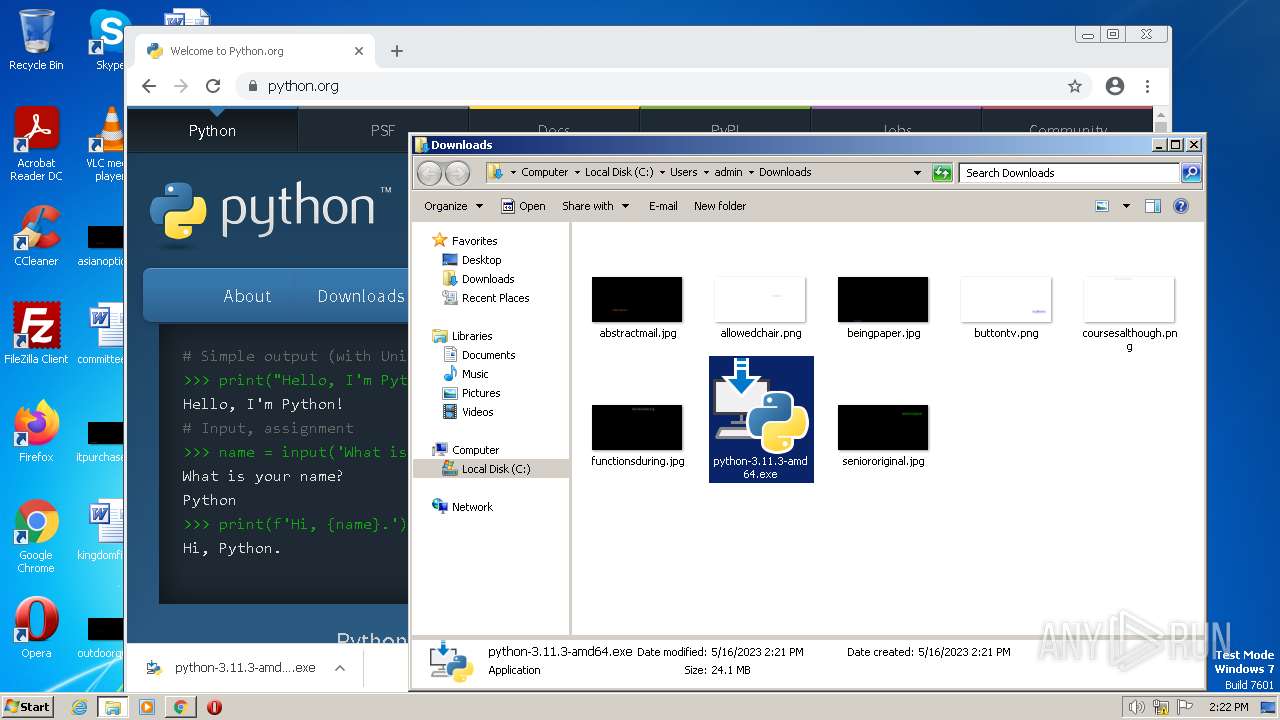
Task: Click volume speaker icon in system tray
Action: 1137,707
